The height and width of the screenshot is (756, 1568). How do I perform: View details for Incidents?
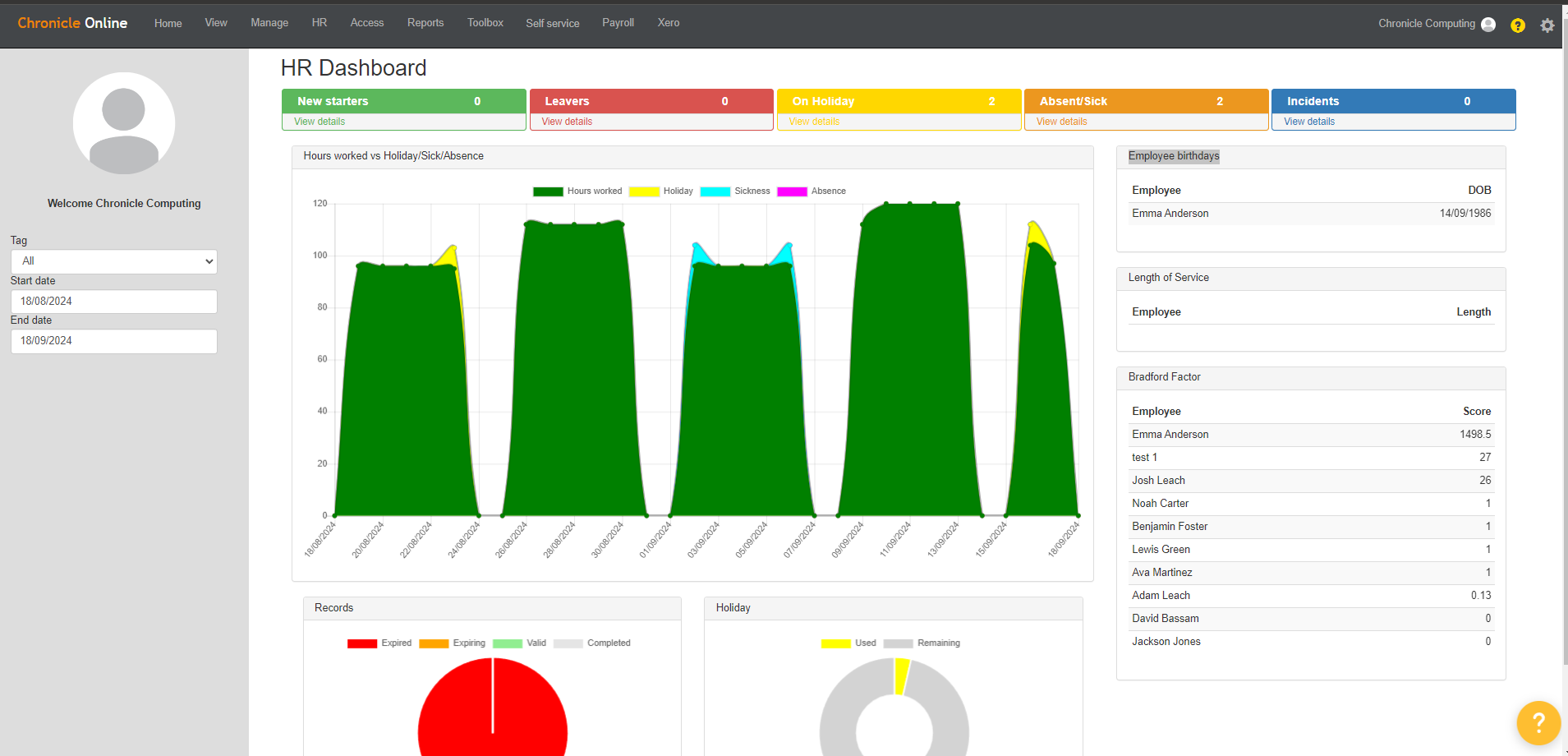1309,122
